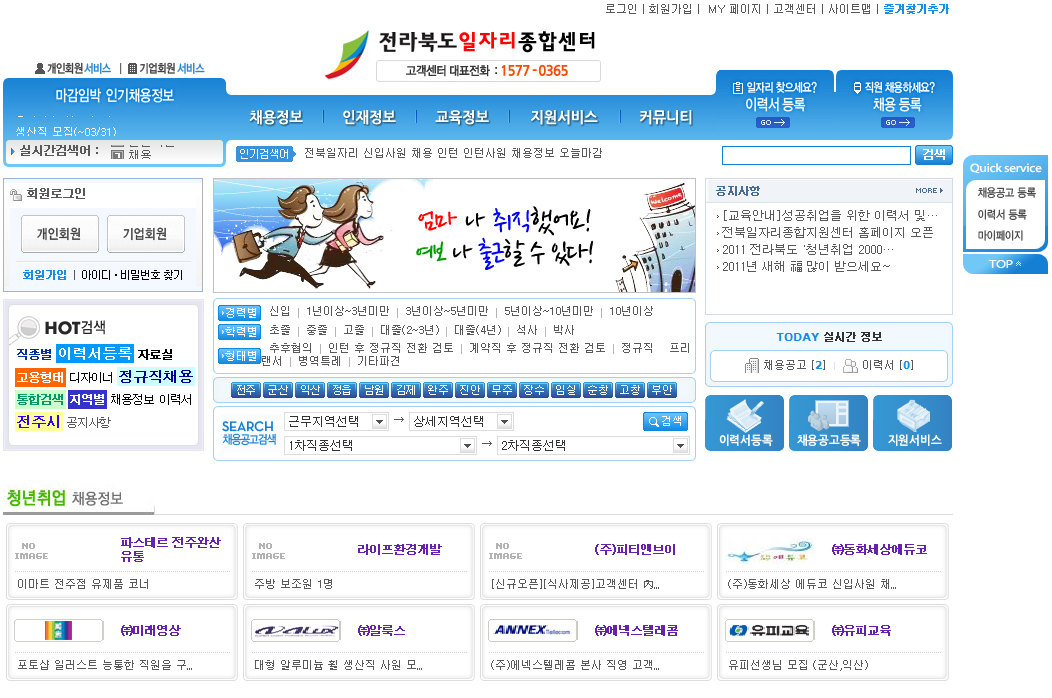Select the 개인회원 서비스 tab
The height and width of the screenshot is (698, 1052).
click(73, 69)
